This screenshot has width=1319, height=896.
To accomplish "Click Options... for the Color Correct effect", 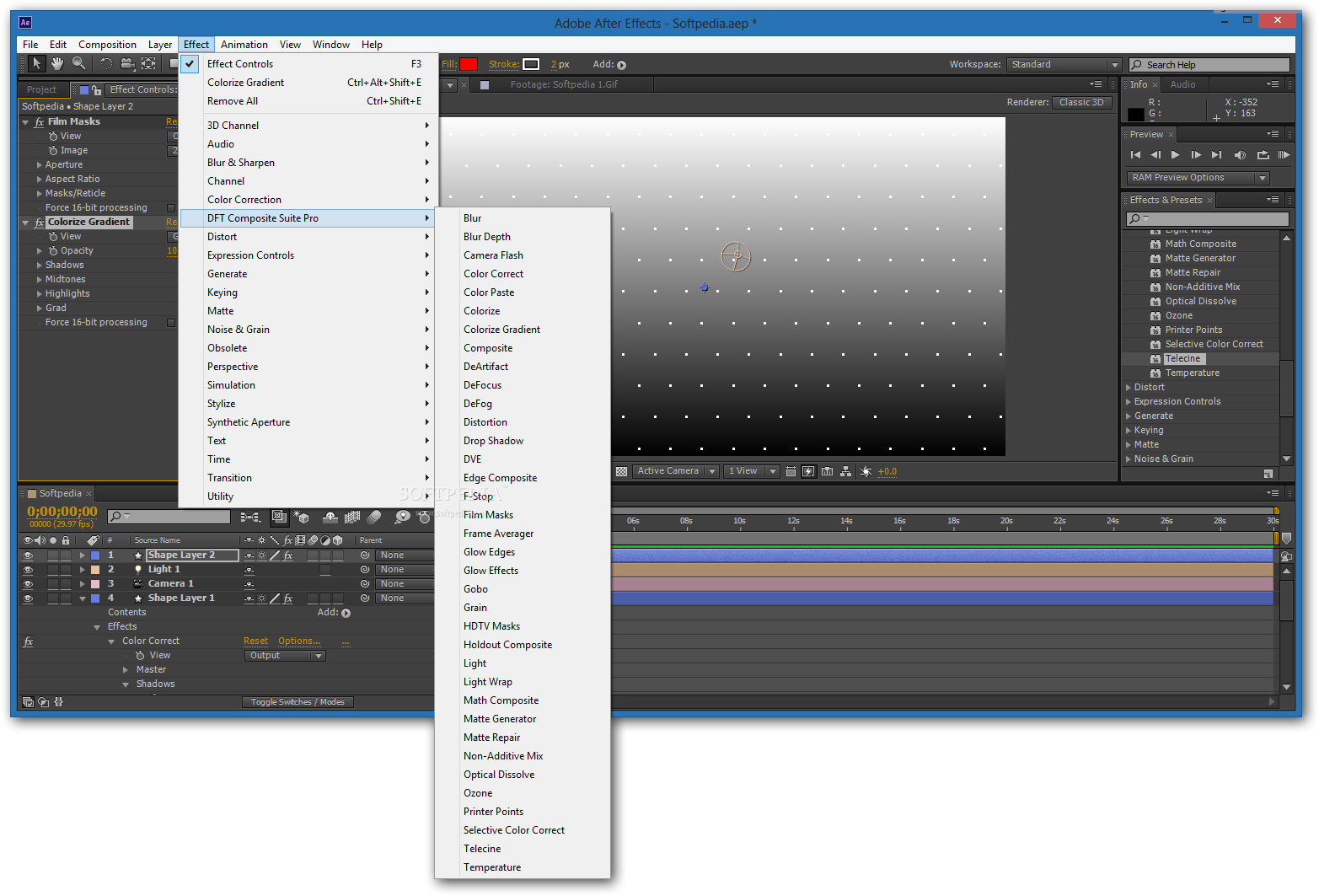I will point(299,641).
